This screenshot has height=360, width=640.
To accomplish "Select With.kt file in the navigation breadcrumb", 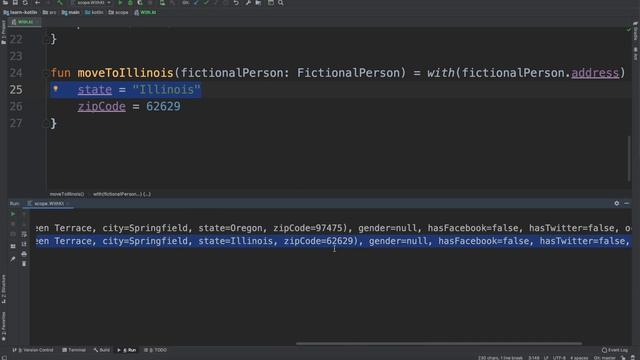I will coord(145,12).
